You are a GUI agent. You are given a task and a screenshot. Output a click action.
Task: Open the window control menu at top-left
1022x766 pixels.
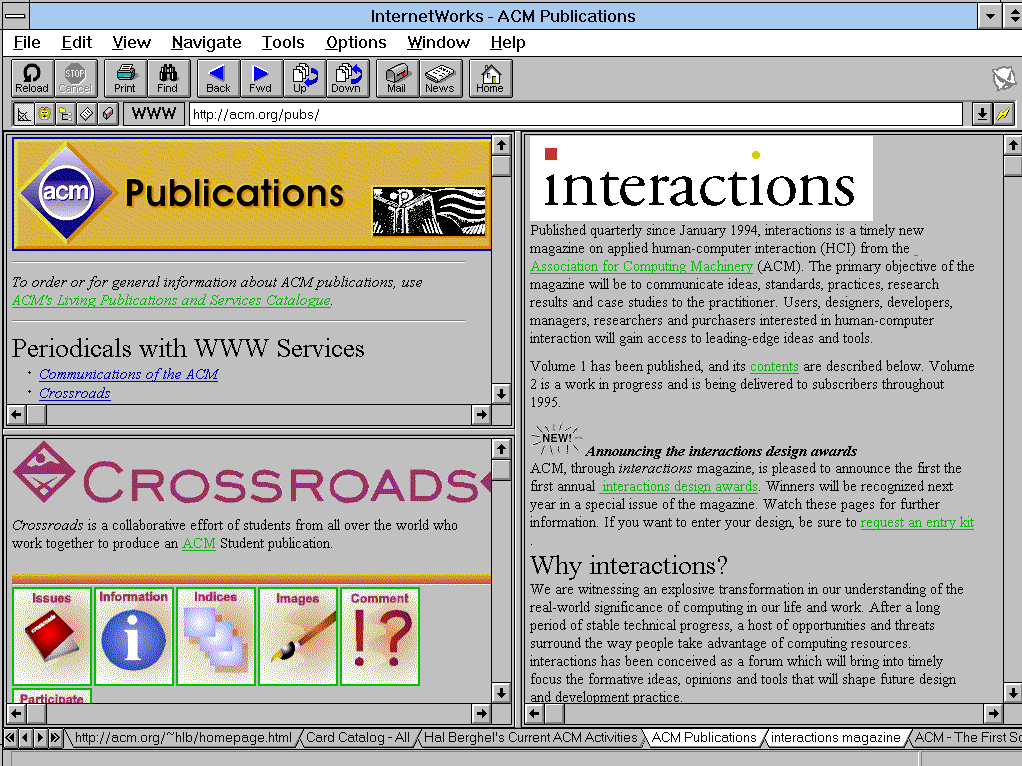(16, 16)
